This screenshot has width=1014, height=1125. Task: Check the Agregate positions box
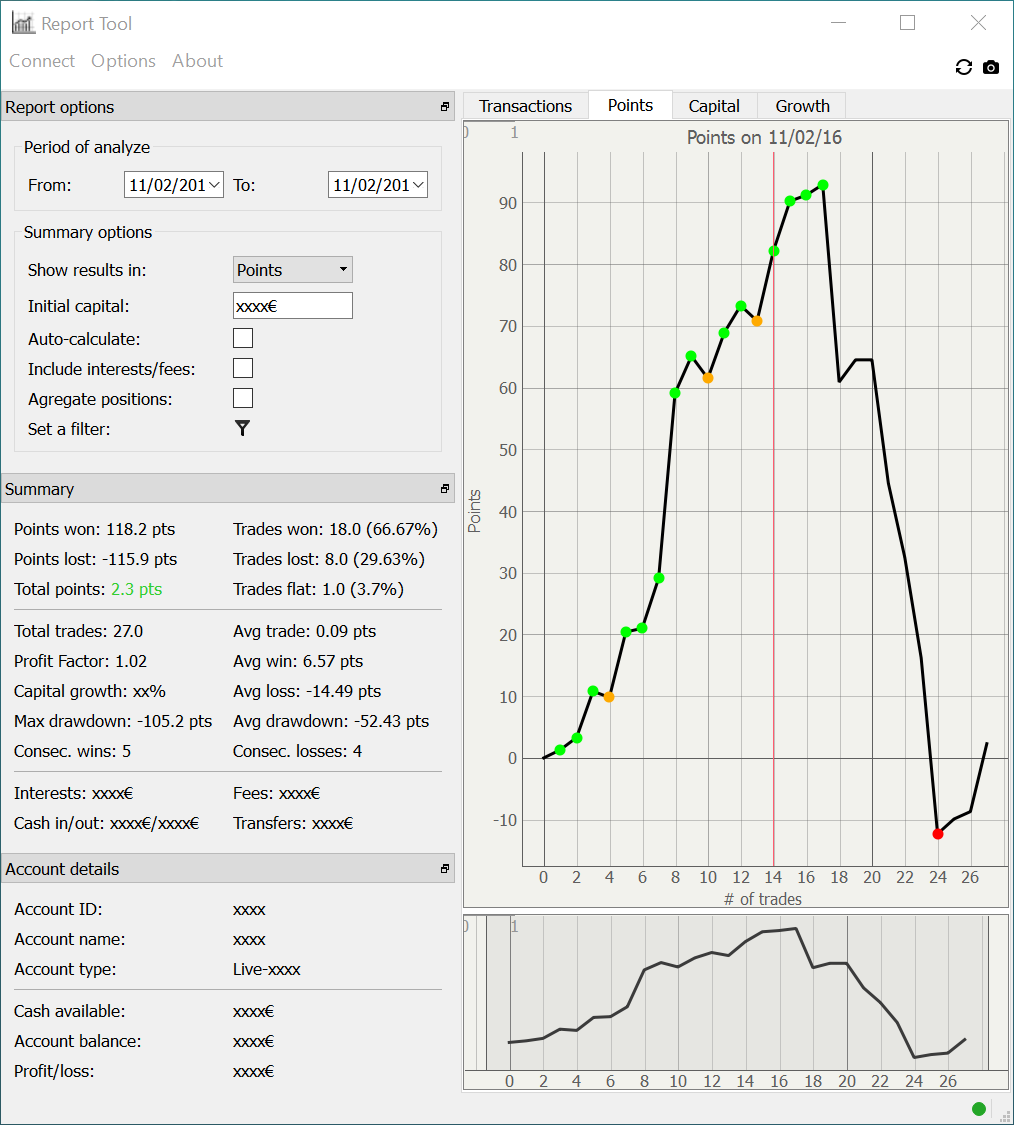(243, 398)
